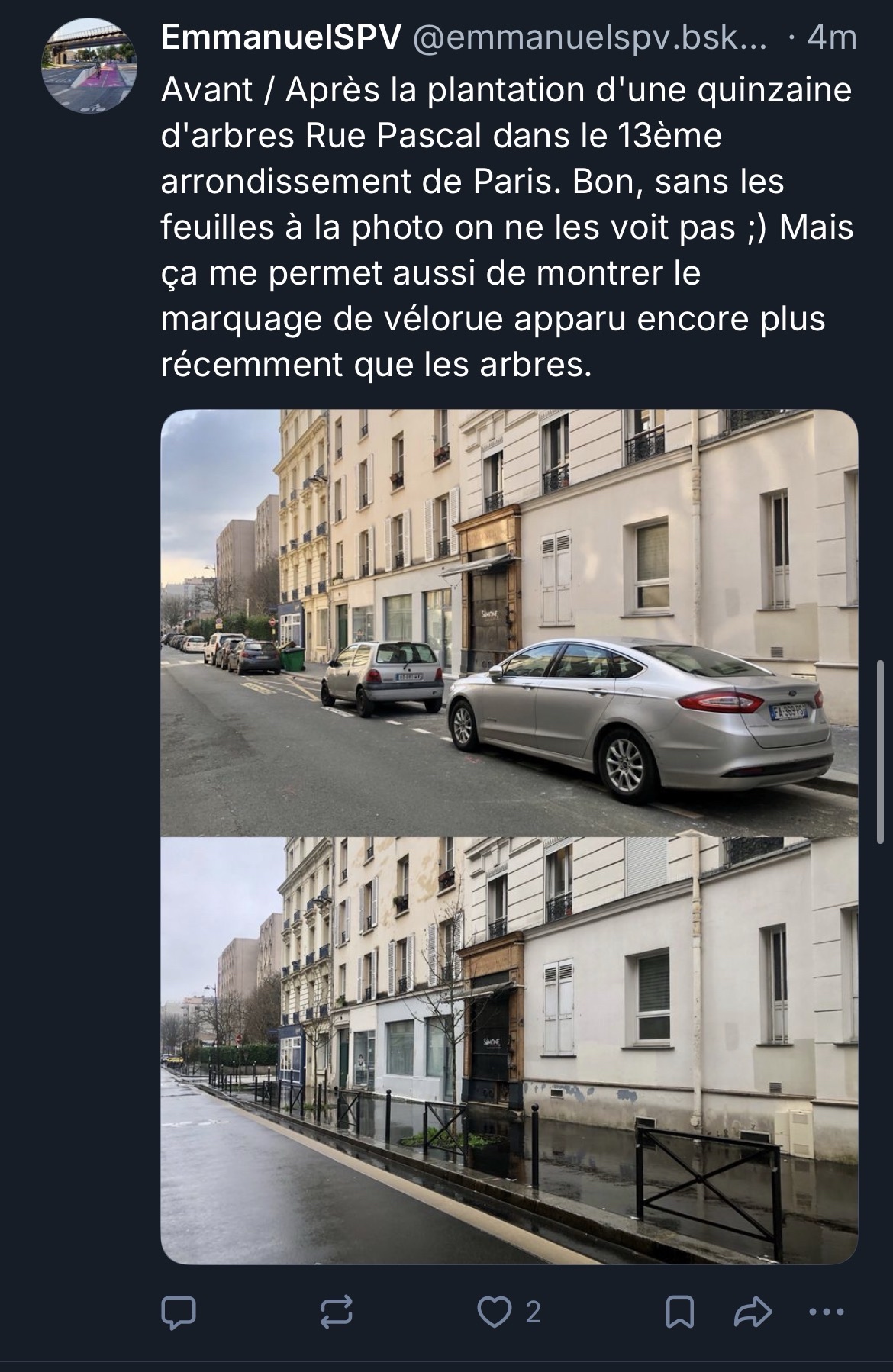Click the words Rue Pascal in the post
This screenshot has width=893, height=1372.
(x=393, y=136)
